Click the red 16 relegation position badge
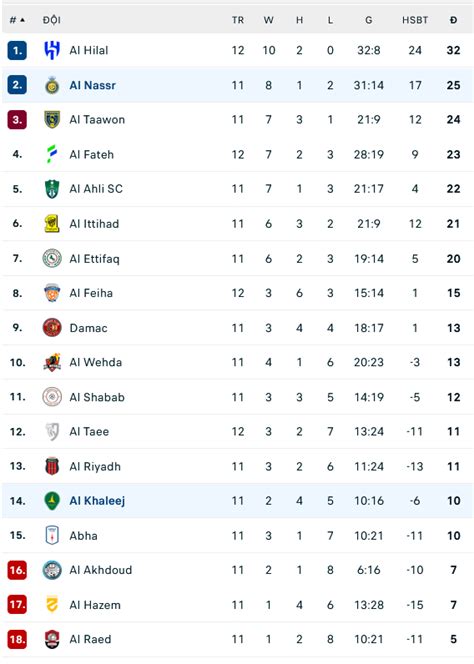Image resolution: width=474 pixels, height=664 pixels. pos(17,570)
